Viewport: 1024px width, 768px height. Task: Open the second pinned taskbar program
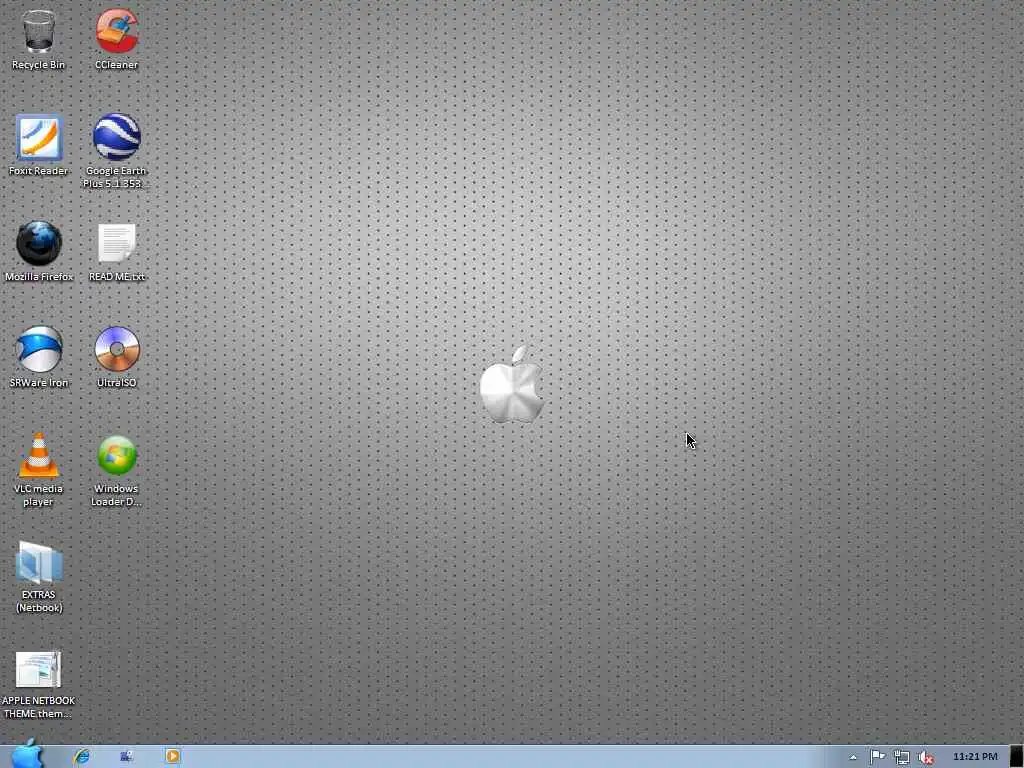(x=127, y=756)
